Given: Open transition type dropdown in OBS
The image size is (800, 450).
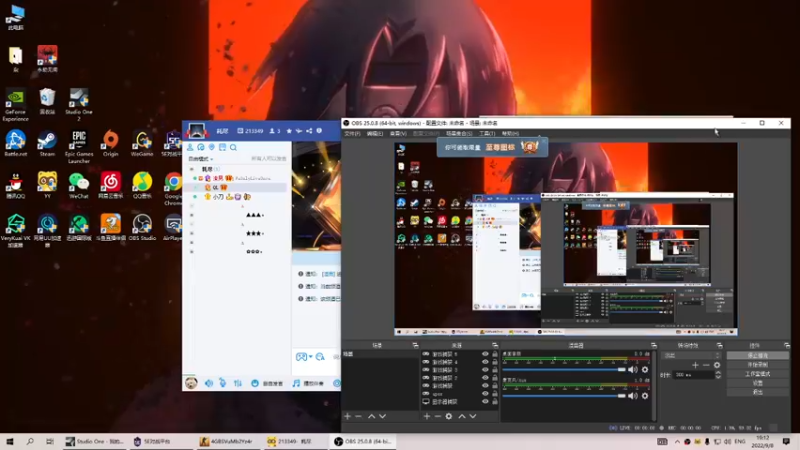Looking at the screenshot, I should pos(691,356).
